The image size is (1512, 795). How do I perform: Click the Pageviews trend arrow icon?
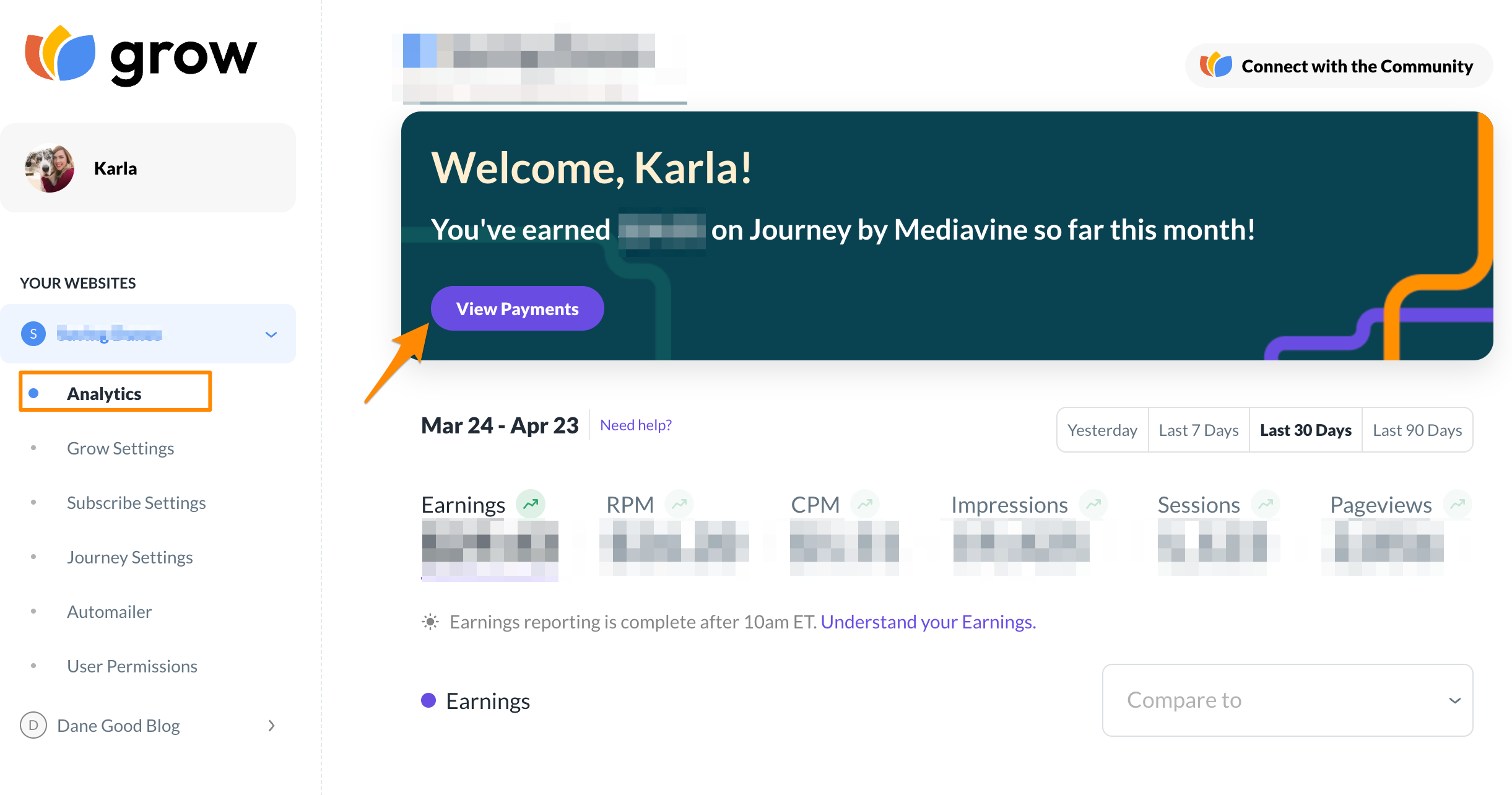tap(1458, 504)
